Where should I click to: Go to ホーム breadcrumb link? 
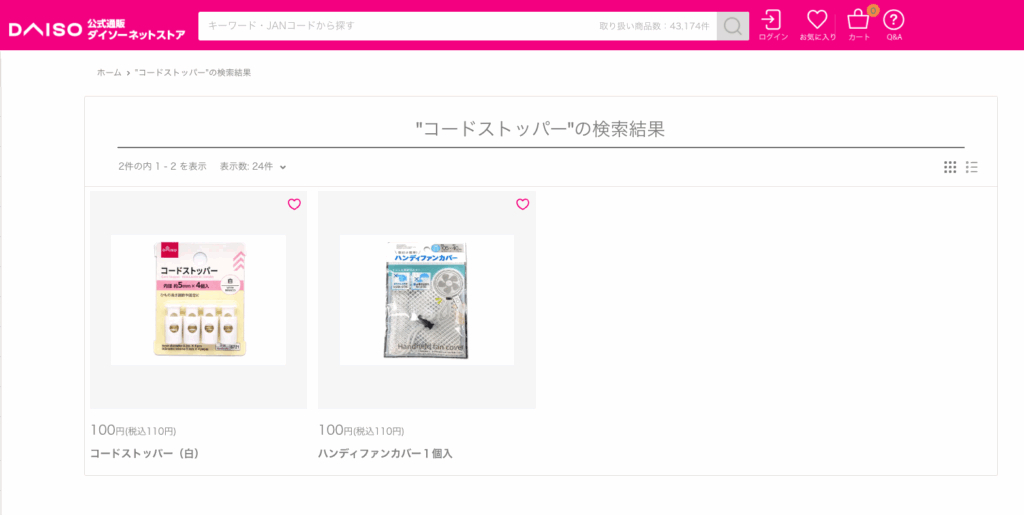tap(109, 72)
